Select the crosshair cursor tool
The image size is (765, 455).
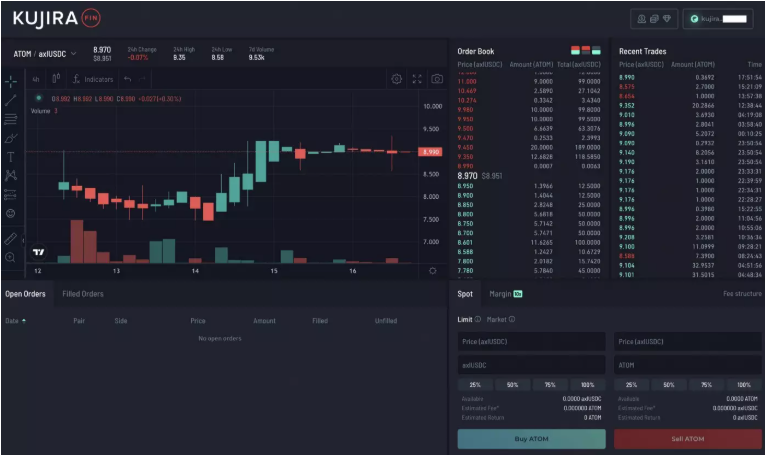click(11, 81)
